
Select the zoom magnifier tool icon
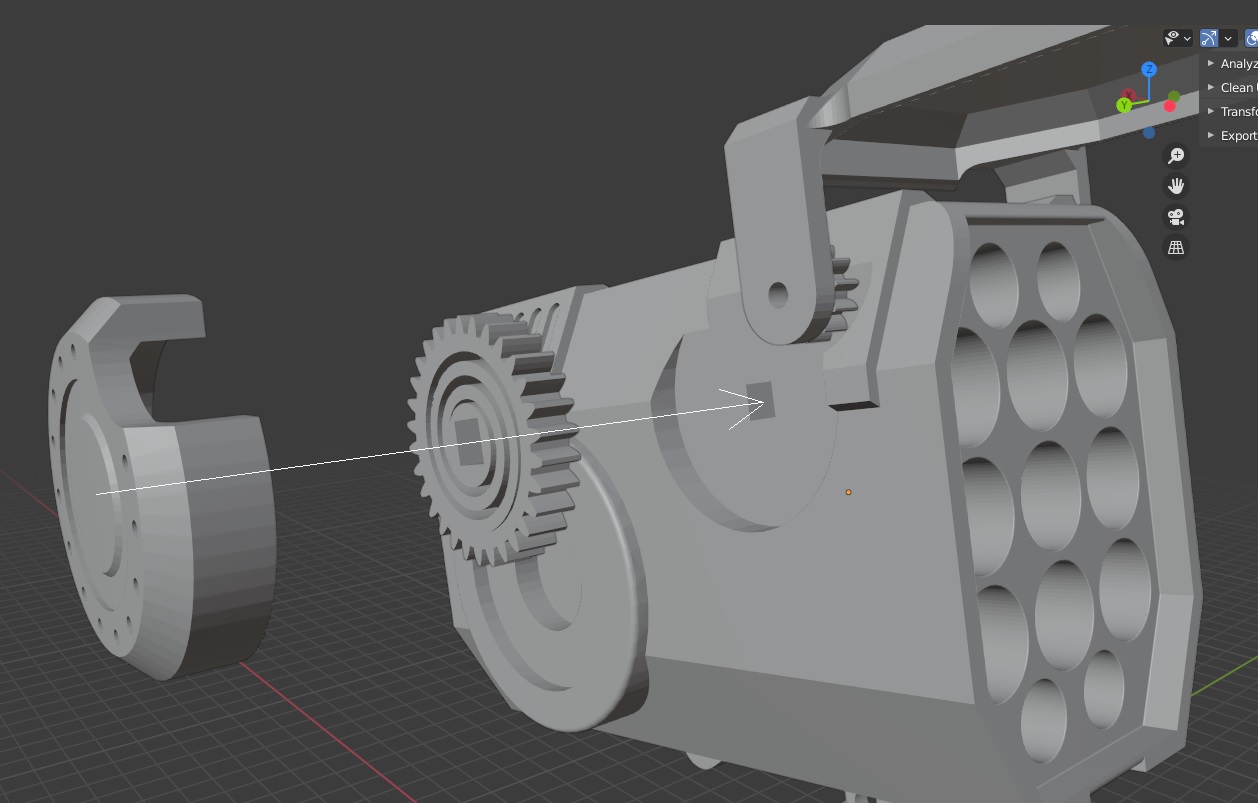click(1176, 155)
